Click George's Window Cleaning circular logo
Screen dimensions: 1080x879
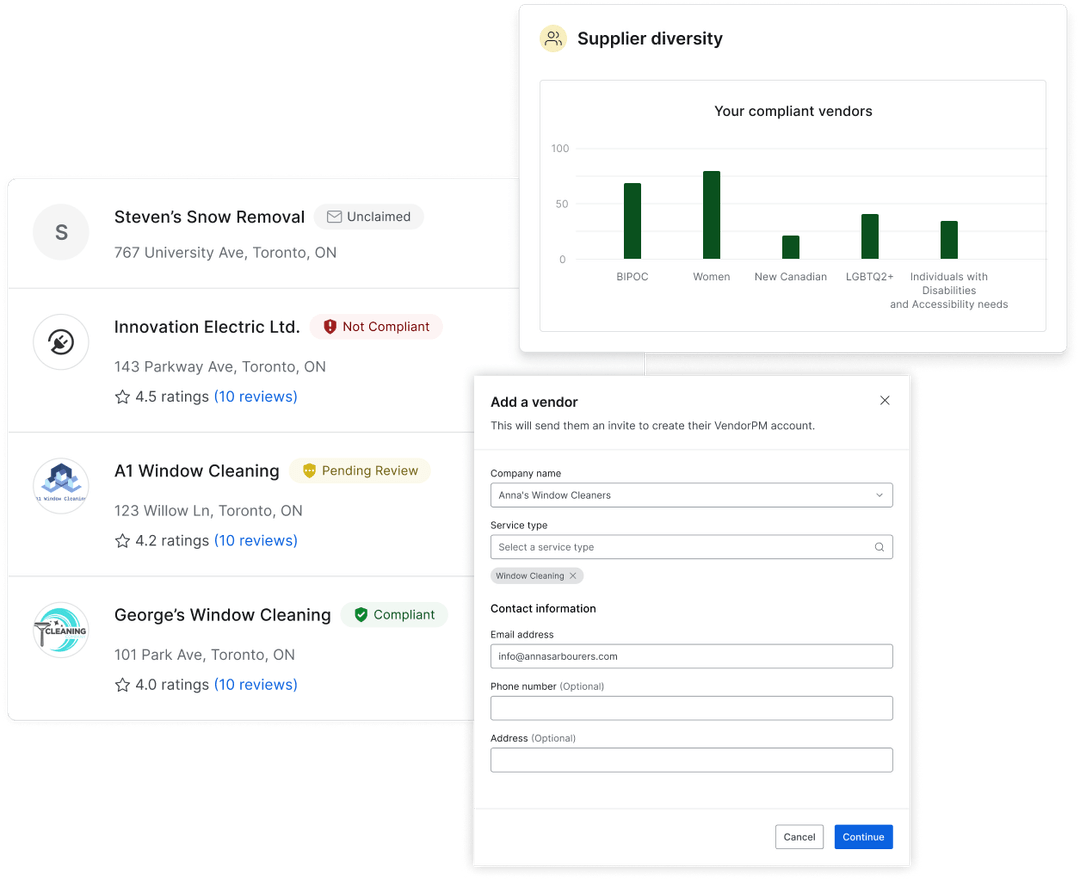[x=61, y=630]
